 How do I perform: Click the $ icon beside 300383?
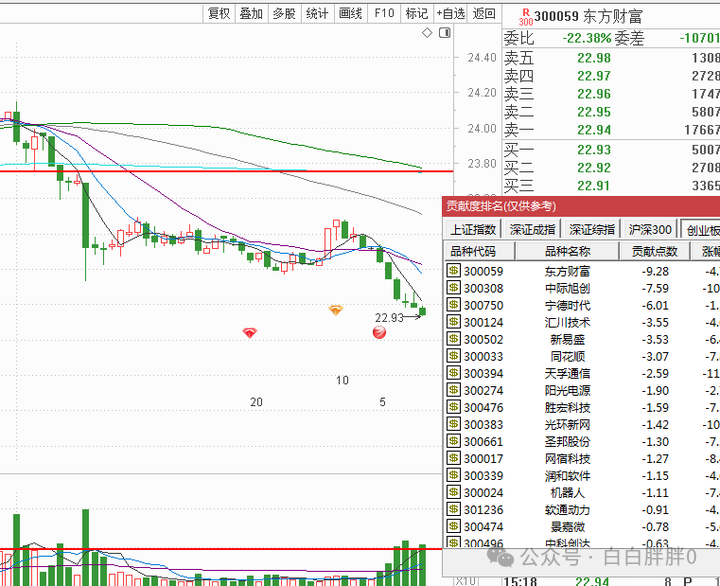click(x=453, y=423)
